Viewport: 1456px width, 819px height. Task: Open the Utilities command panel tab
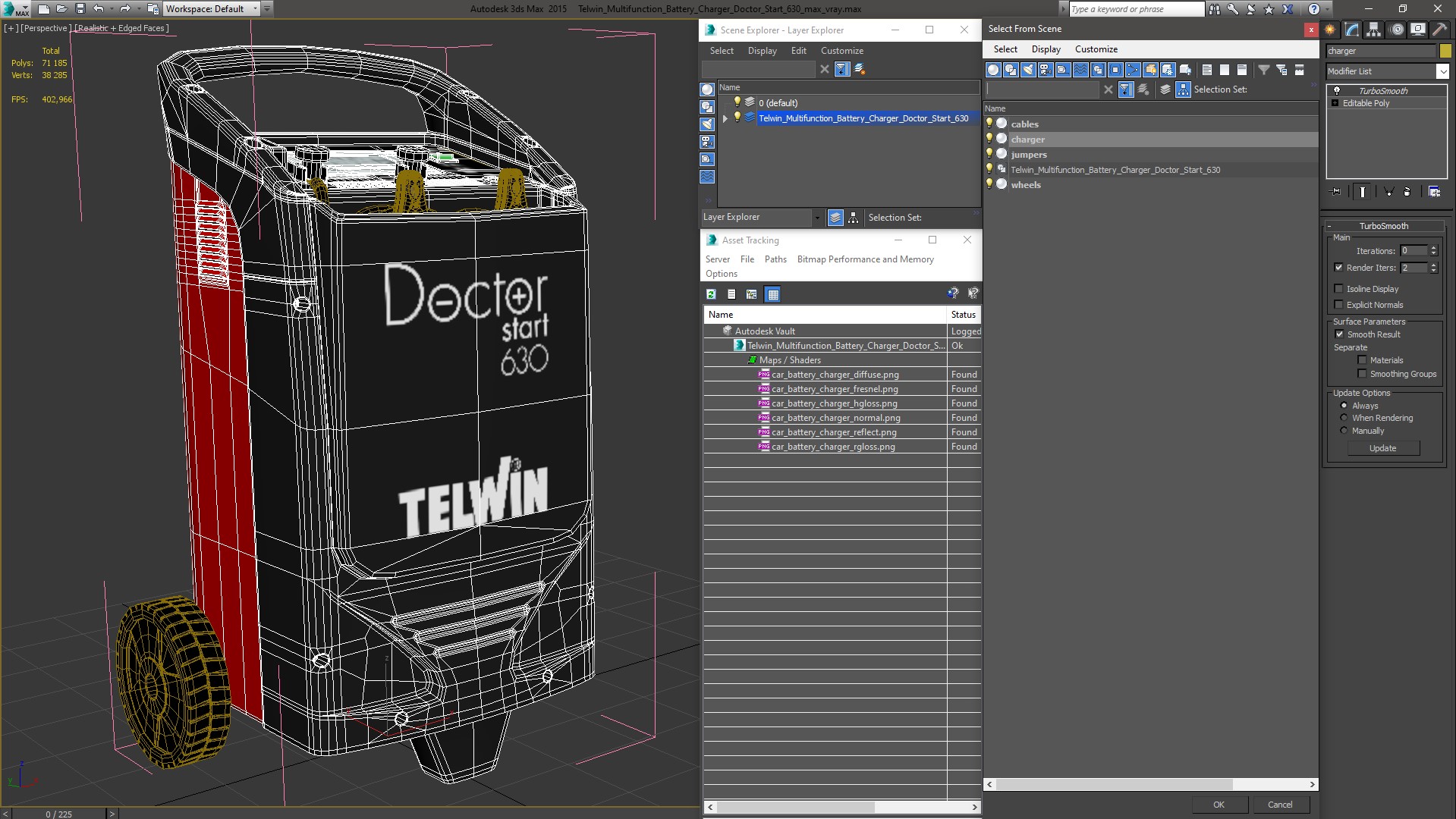click(1439, 30)
